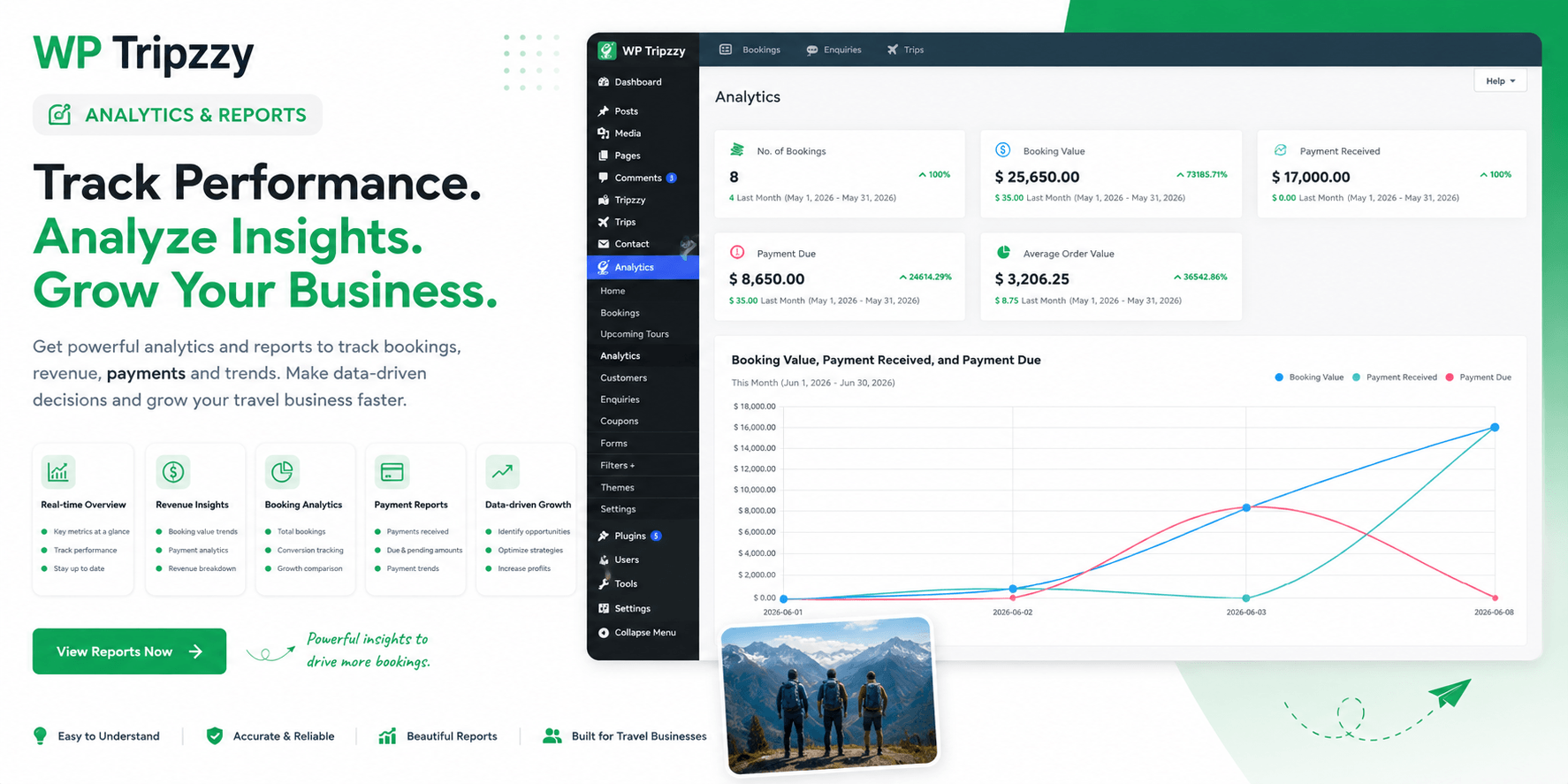
Task: Click the Plugins update count badge
Action: click(x=656, y=536)
